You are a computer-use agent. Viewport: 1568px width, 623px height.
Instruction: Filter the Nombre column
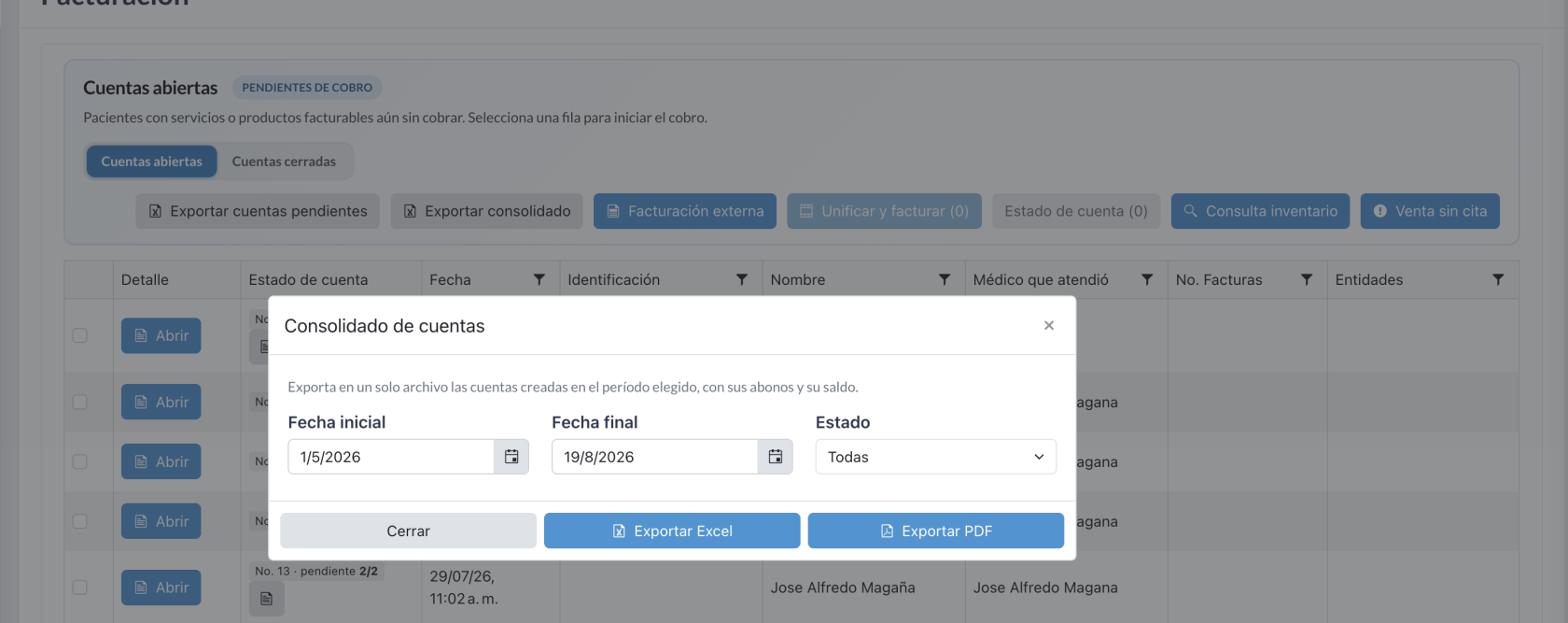tap(944, 279)
